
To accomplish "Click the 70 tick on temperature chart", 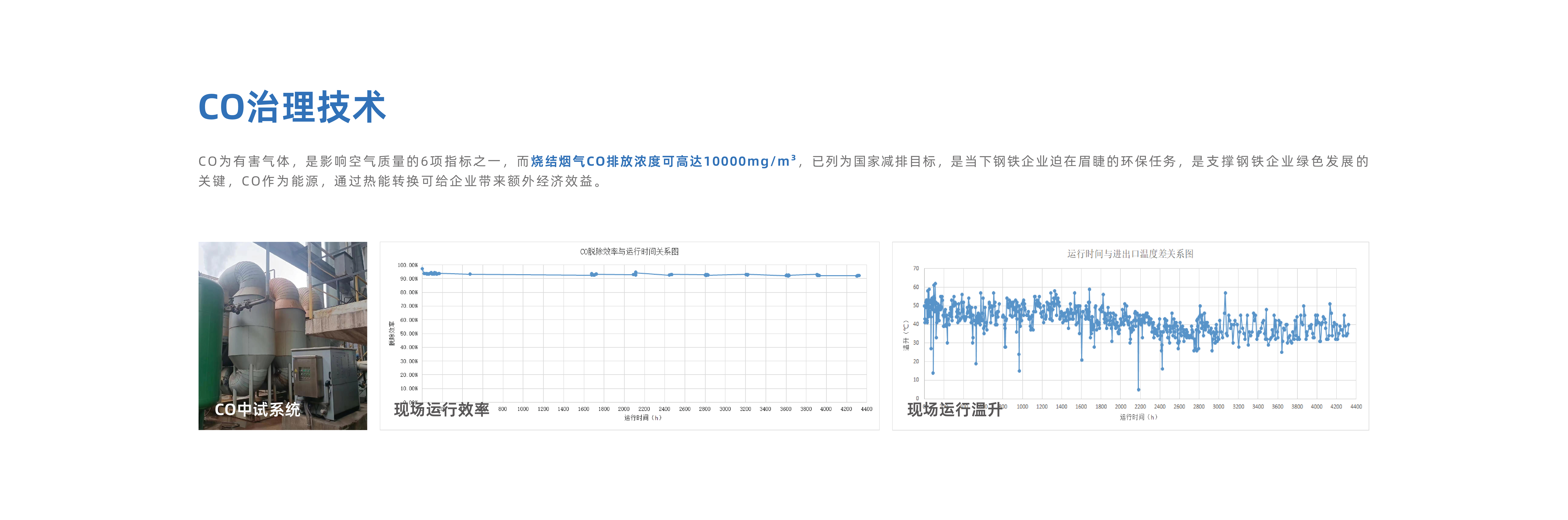I will point(916,268).
